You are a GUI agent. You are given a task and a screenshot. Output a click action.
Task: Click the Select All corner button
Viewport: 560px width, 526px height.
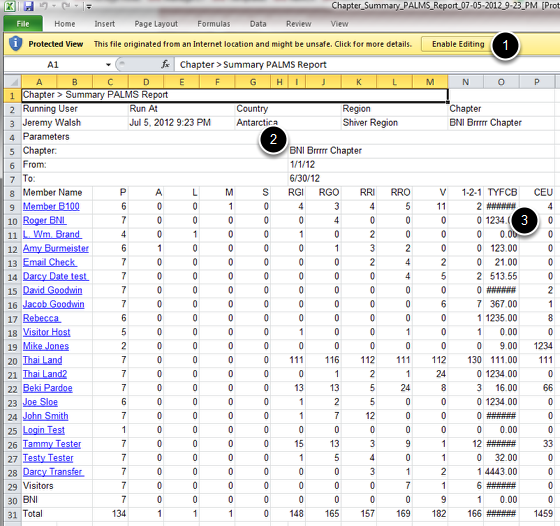click(12, 81)
